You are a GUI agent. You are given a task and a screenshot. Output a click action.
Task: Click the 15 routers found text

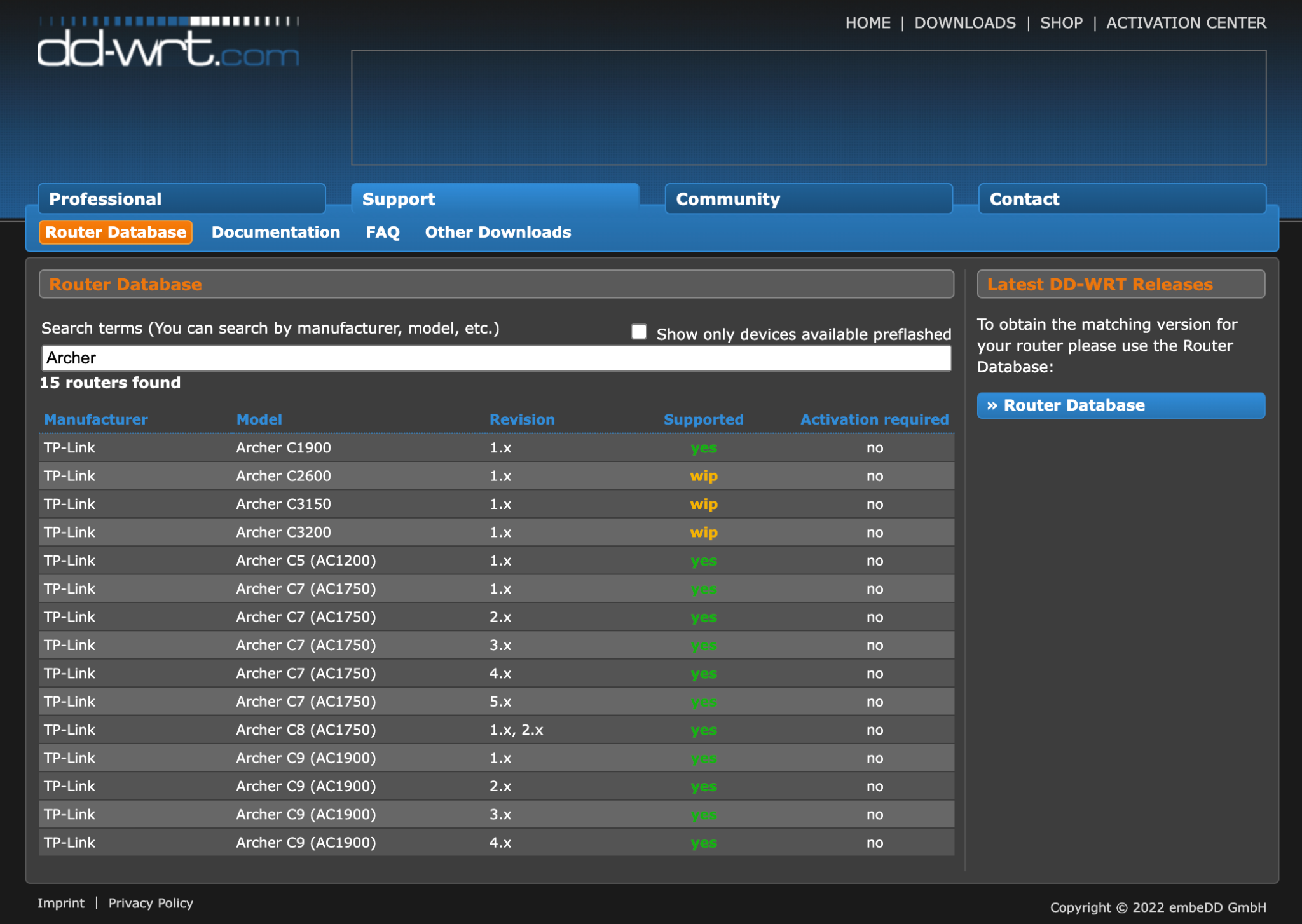click(x=110, y=383)
